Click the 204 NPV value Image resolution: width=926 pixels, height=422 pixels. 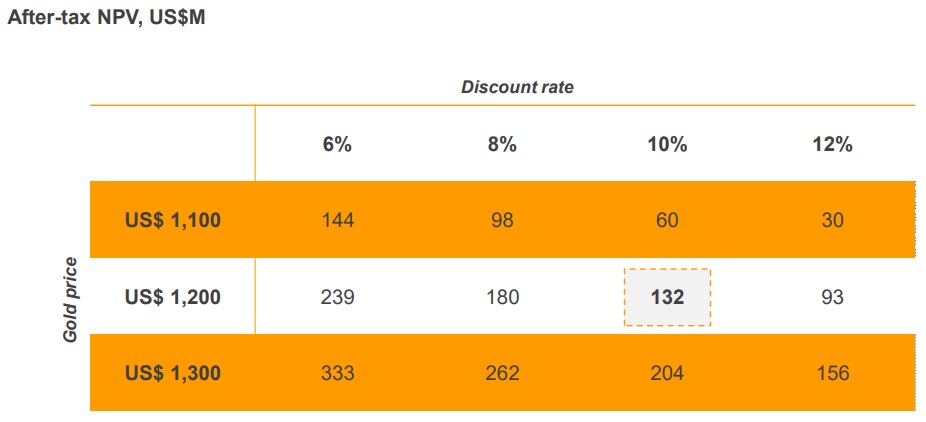[667, 373]
